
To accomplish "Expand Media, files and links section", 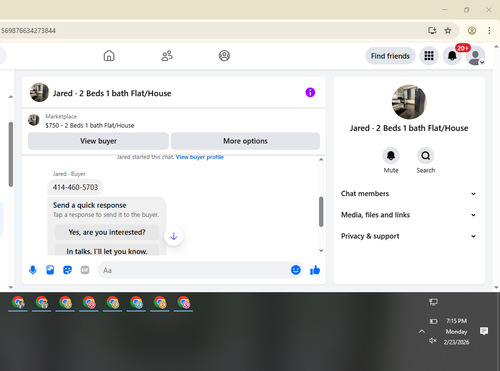I will coord(409,215).
